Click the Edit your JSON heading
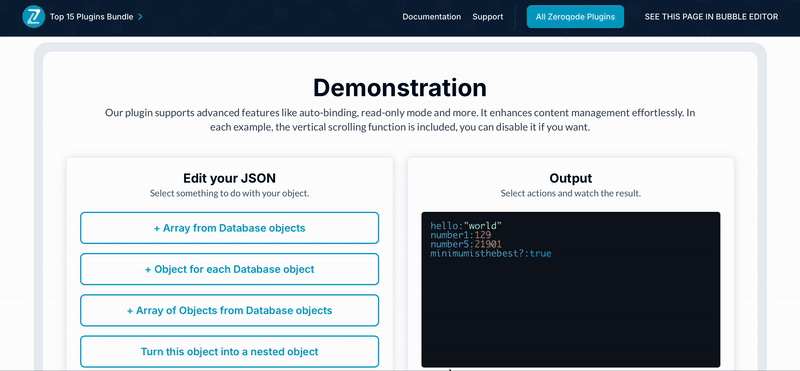800x371 pixels. [x=230, y=178]
